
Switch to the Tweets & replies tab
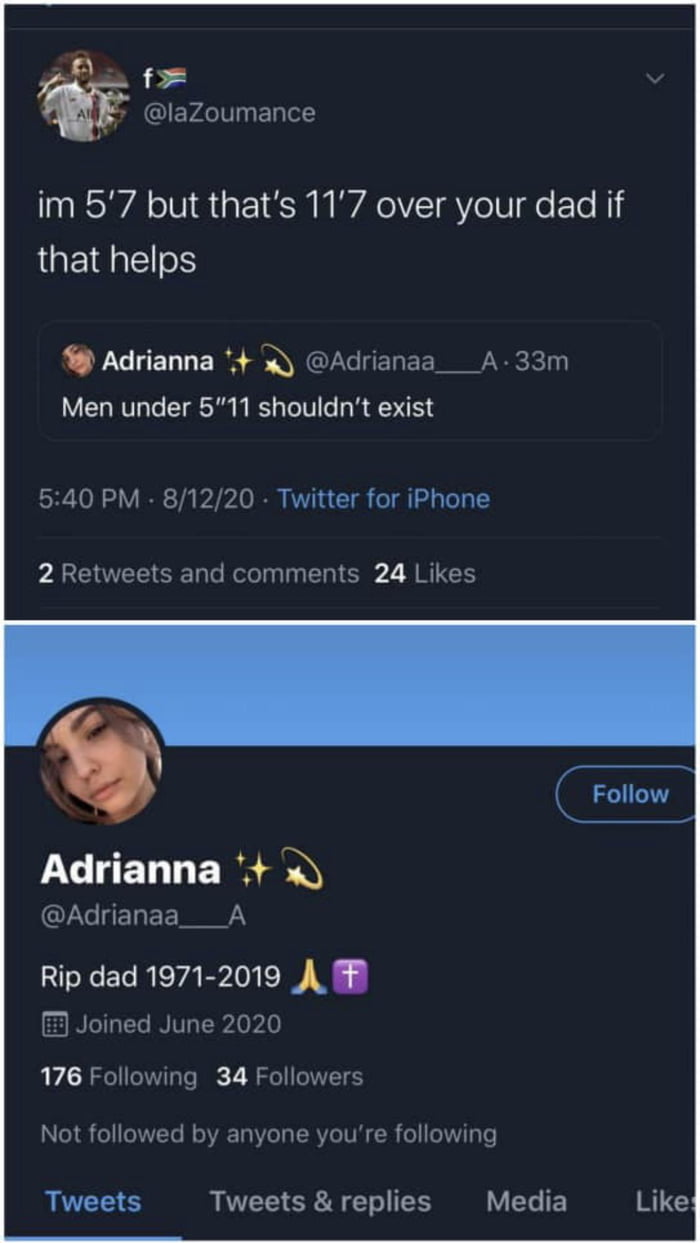(320, 1202)
